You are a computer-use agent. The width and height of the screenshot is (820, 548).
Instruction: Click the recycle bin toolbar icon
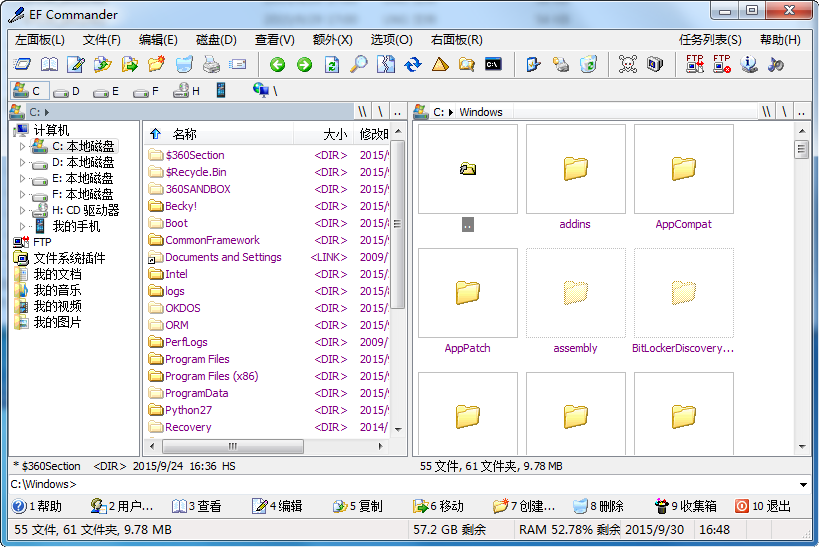[x=588, y=65]
